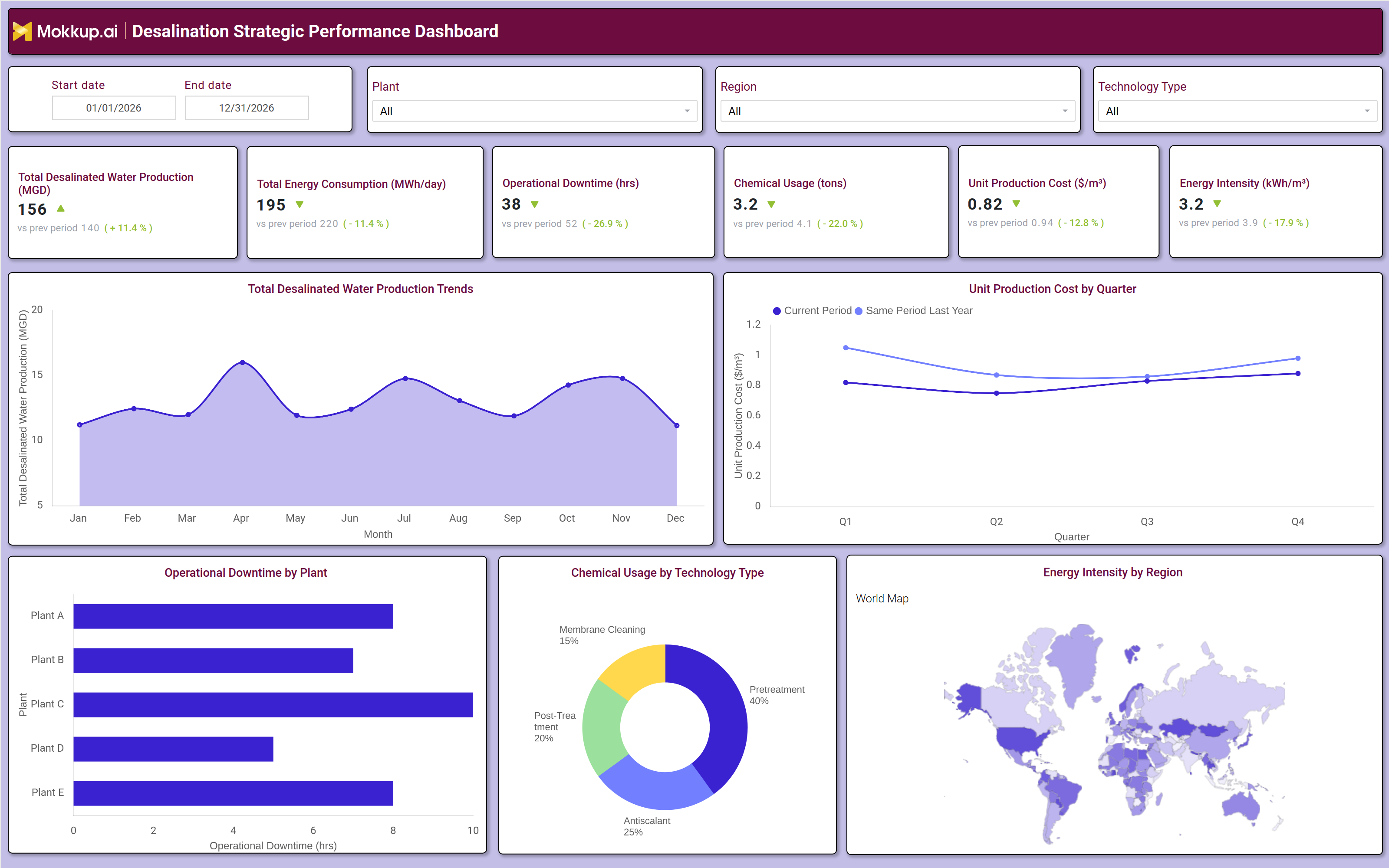The width and height of the screenshot is (1389, 868).
Task: Open the Plant dropdown
Action: 534,112
